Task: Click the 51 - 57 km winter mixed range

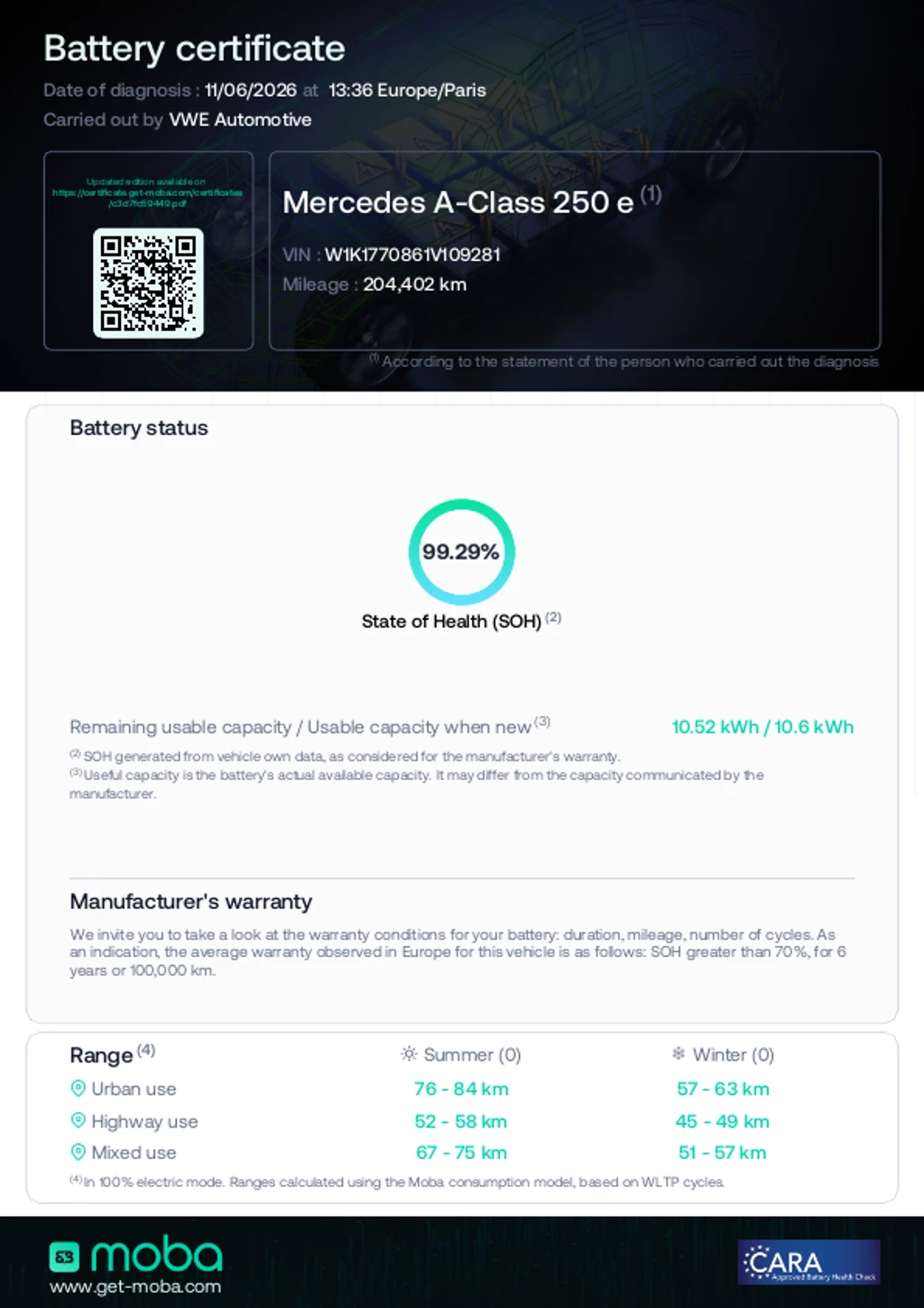Action: click(723, 1153)
